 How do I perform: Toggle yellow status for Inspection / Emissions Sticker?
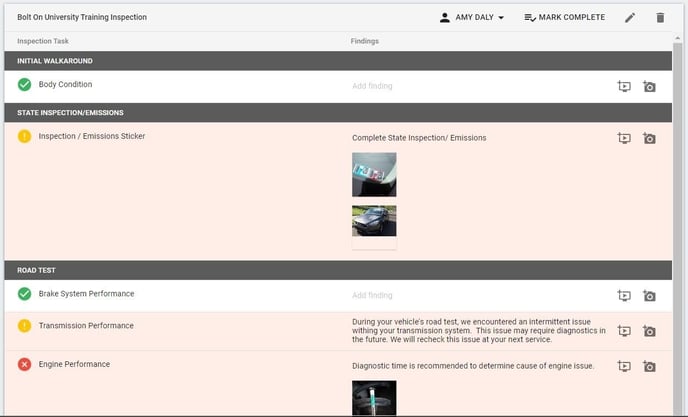tap(25, 136)
